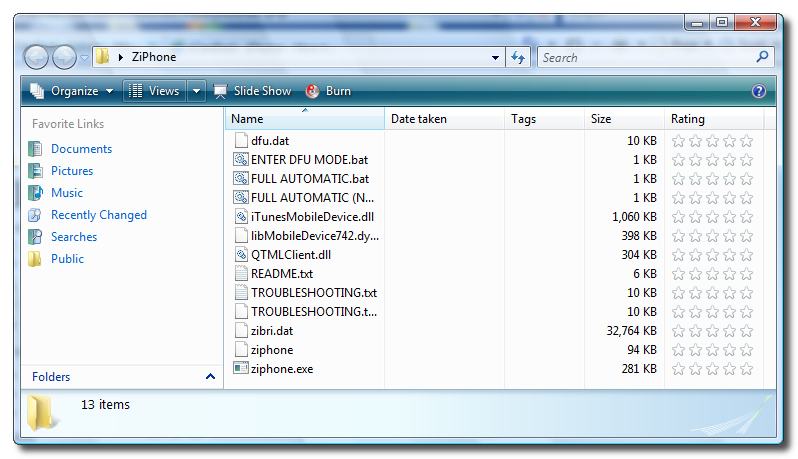Viewport: 798px width, 459px height.
Task: Click the Music icon in Favorite Links
Action: (35, 193)
